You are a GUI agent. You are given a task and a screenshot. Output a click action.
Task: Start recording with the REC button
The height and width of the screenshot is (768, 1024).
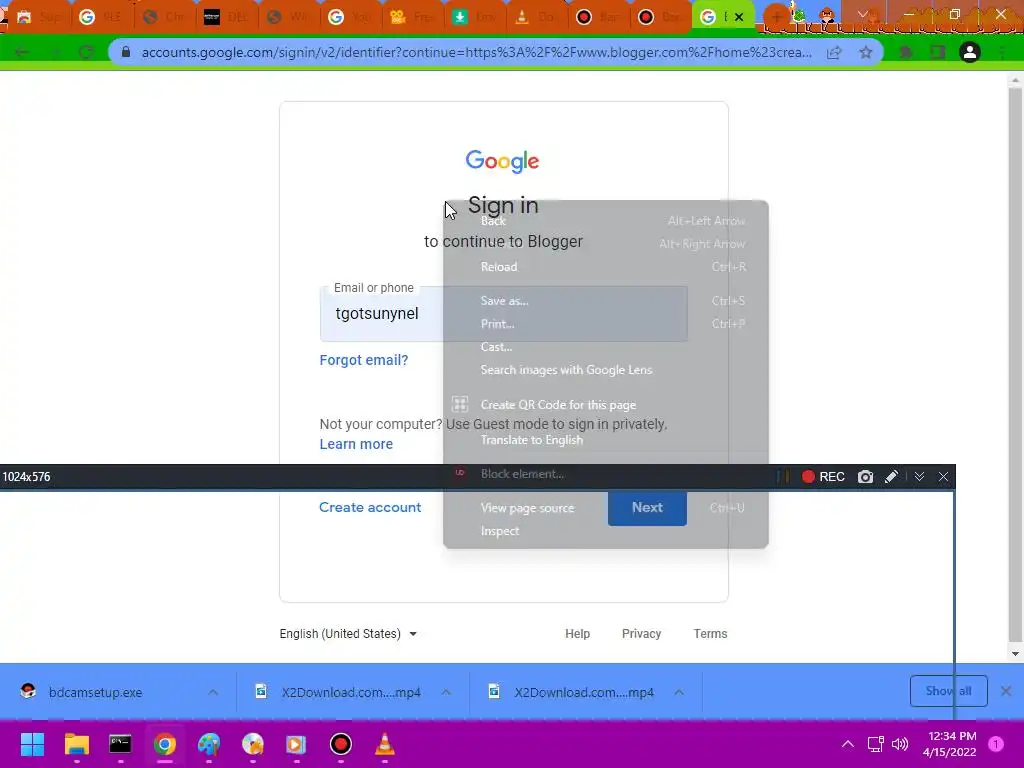pyautogui.click(x=823, y=477)
